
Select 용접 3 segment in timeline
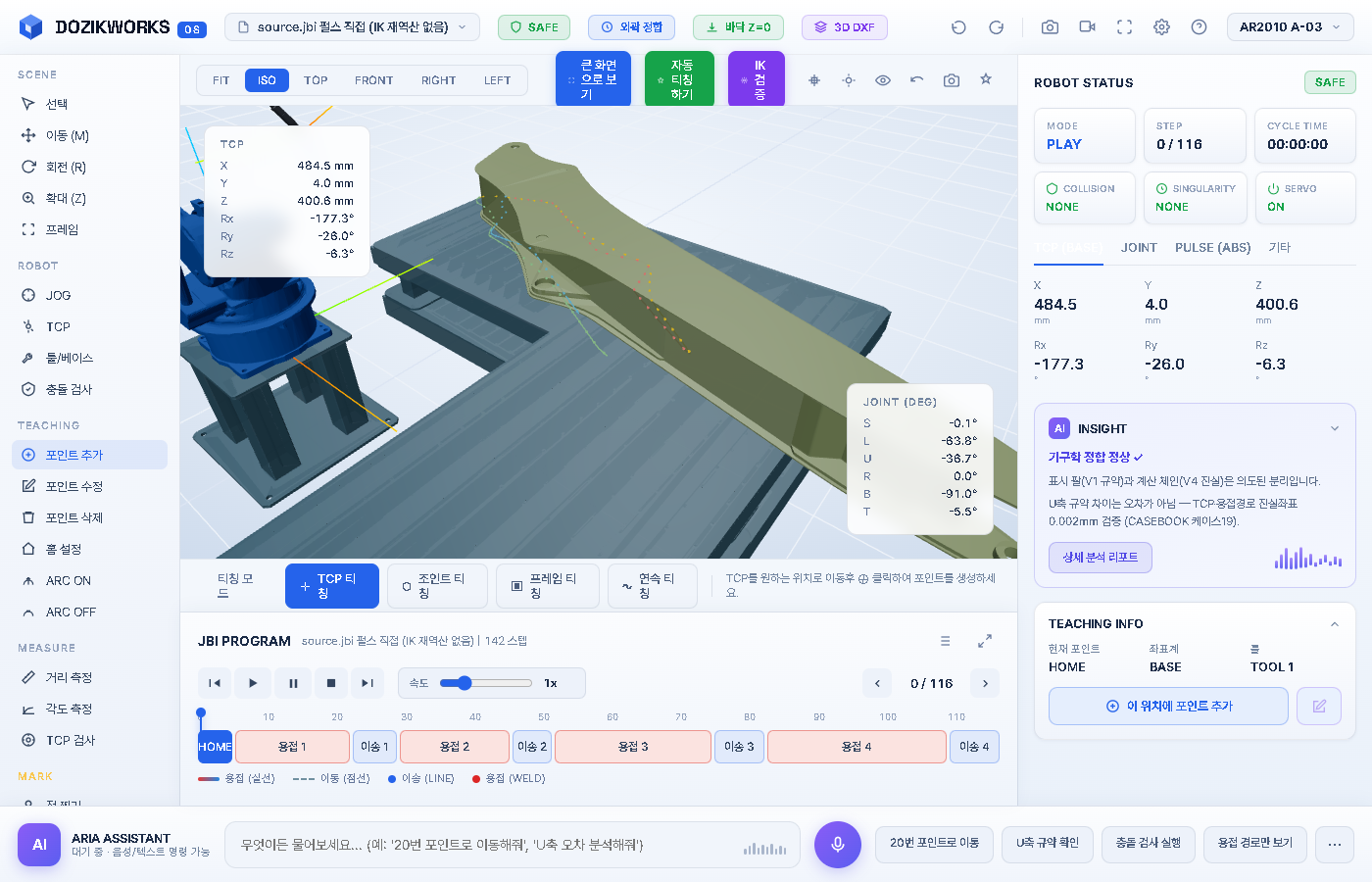coord(633,747)
